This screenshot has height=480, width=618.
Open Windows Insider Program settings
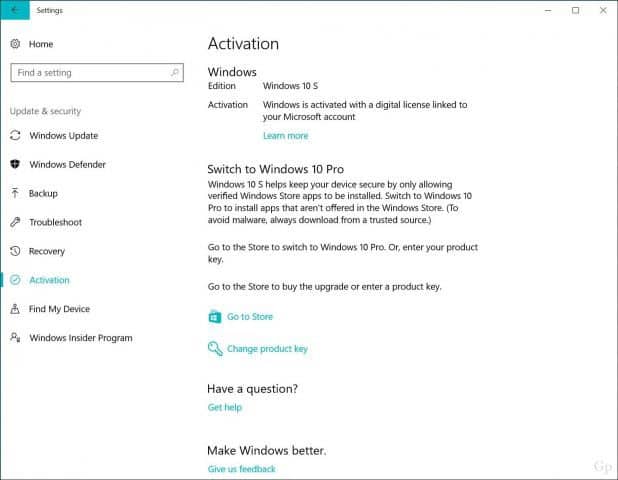(x=81, y=338)
